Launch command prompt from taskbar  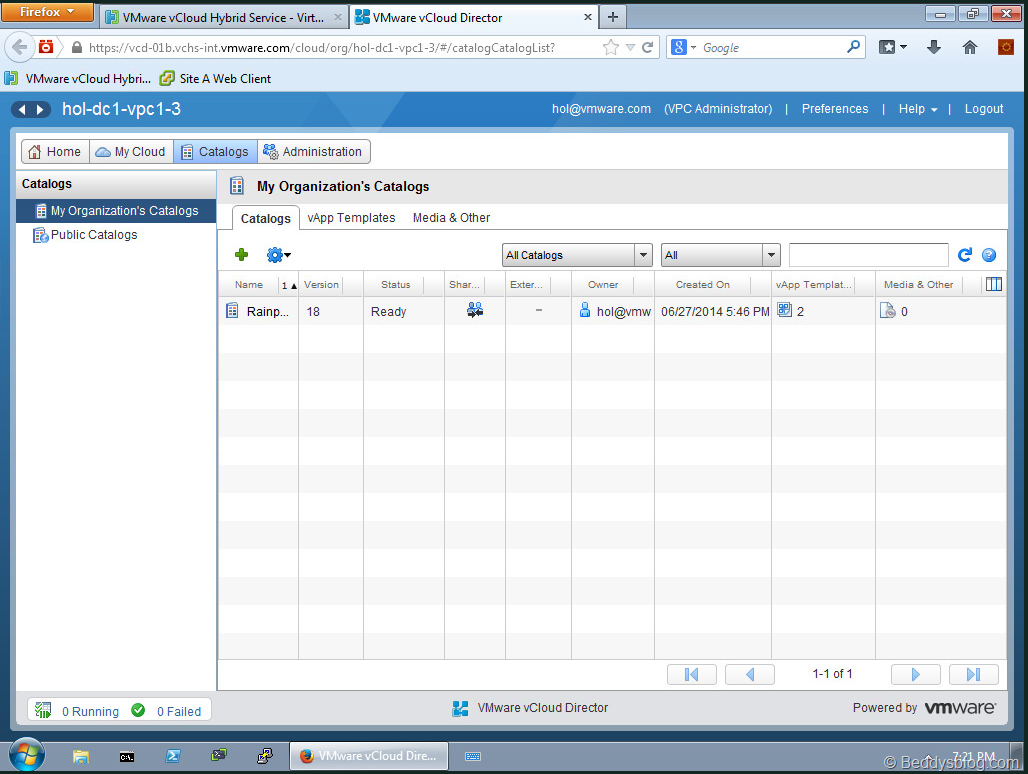click(x=127, y=756)
